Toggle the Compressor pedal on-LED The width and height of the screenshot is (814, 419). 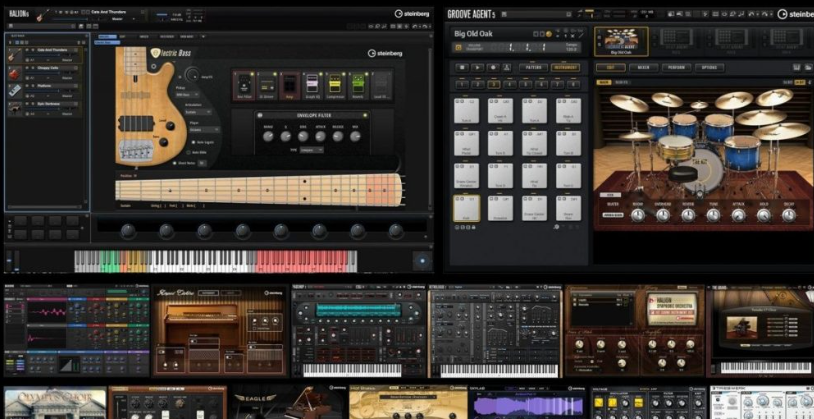pyautogui.click(x=344, y=75)
